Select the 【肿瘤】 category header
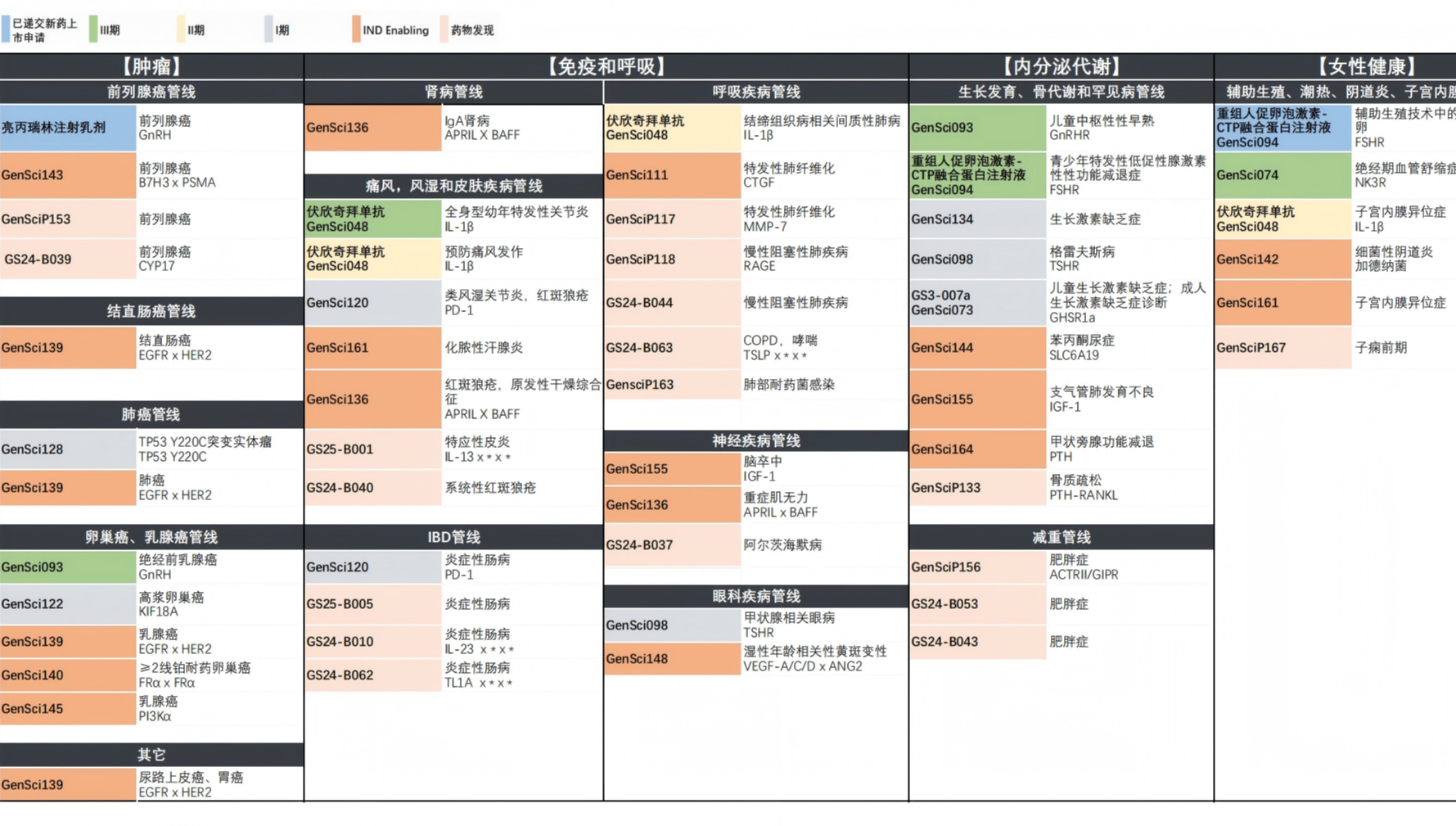This screenshot has height=826, width=1456. [x=151, y=66]
